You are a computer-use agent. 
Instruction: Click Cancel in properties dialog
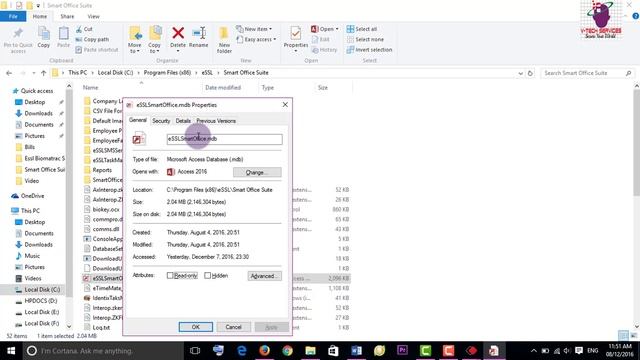[x=233, y=327]
